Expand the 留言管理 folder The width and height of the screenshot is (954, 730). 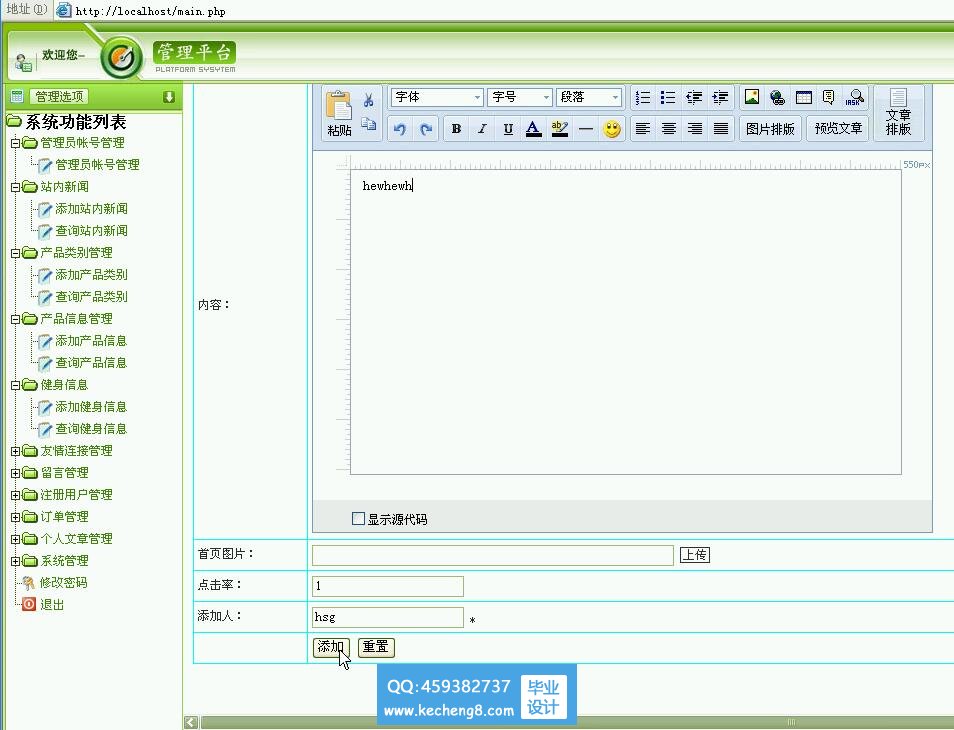(16, 473)
